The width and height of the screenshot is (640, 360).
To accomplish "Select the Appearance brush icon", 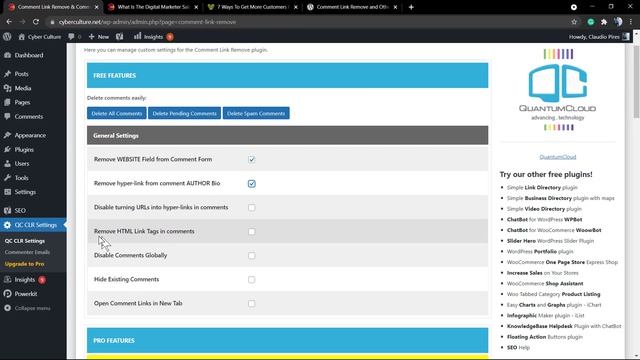I will 7,135.
